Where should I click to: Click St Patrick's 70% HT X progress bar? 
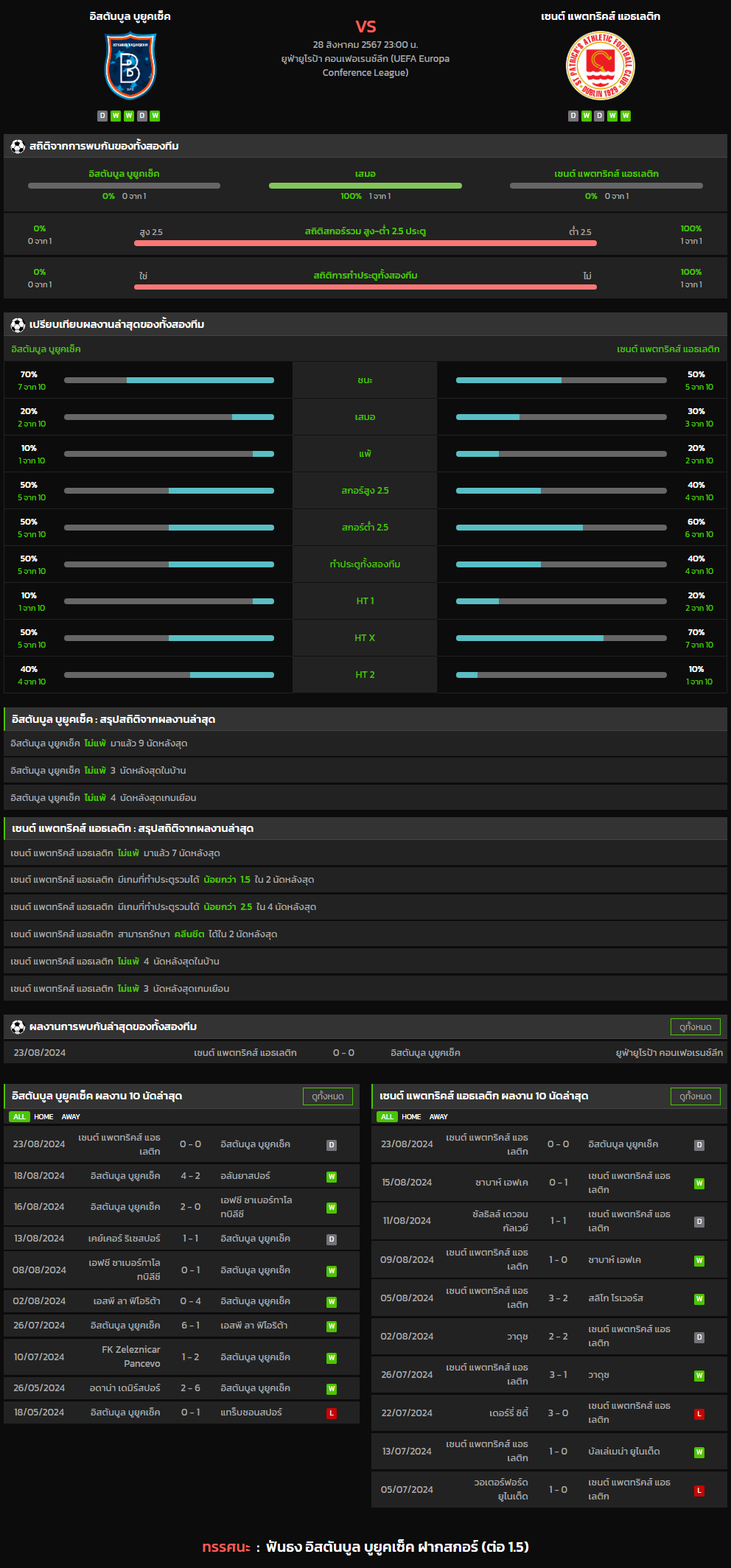point(562,638)
